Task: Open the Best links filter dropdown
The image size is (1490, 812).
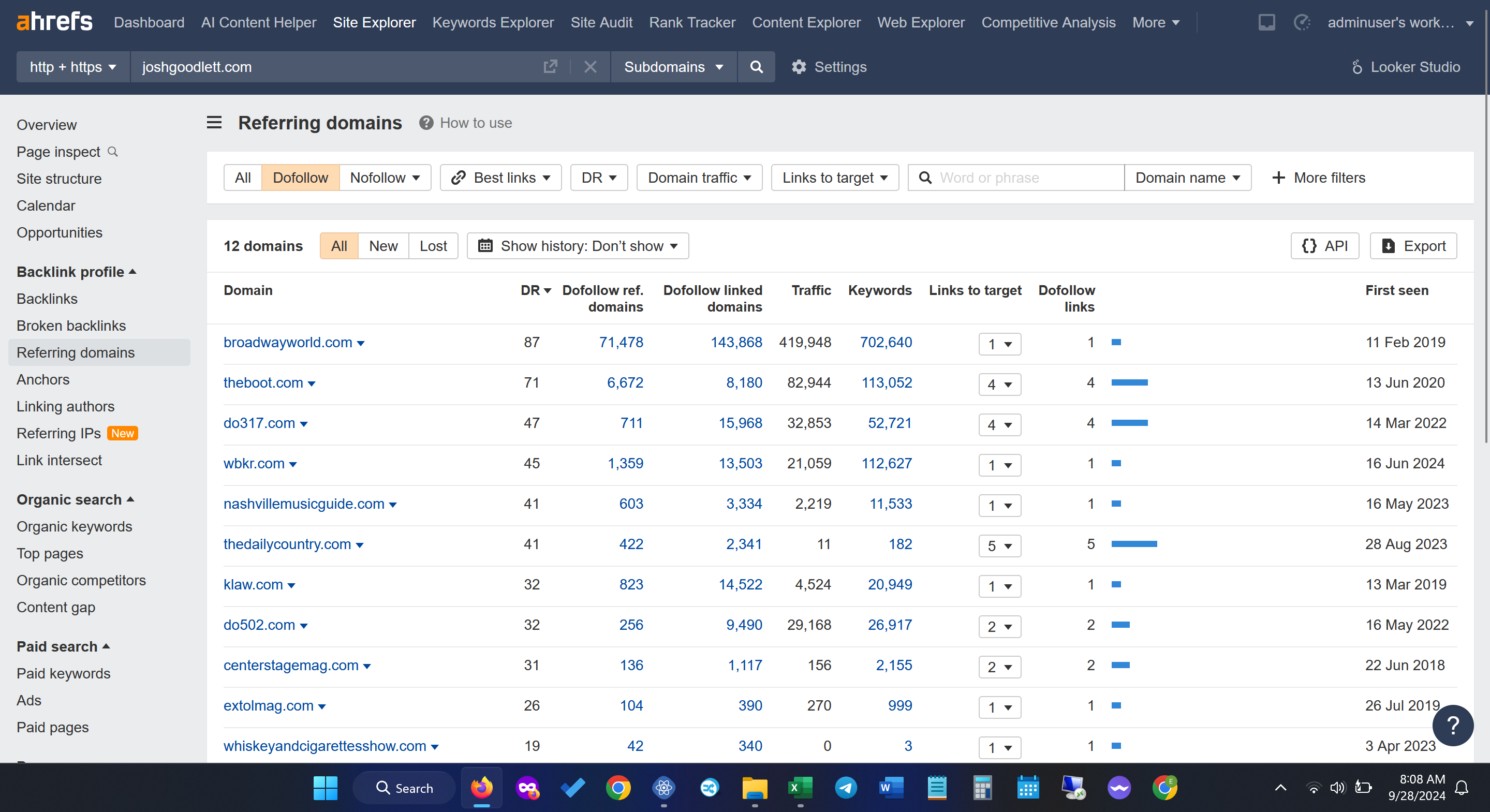Action: tap(500, 178)
